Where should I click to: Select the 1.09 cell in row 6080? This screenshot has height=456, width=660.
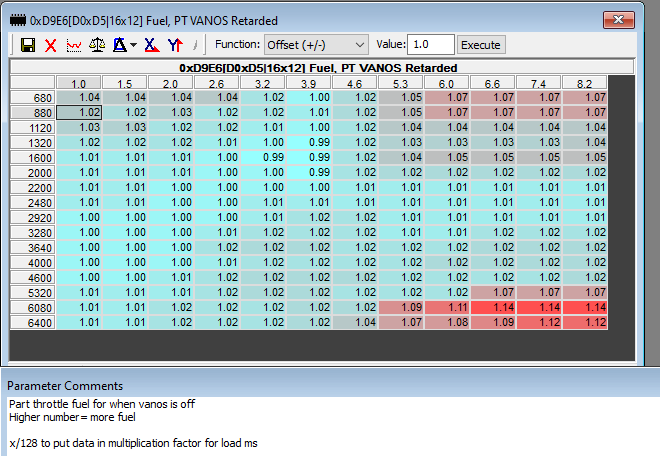pos(402,307)
